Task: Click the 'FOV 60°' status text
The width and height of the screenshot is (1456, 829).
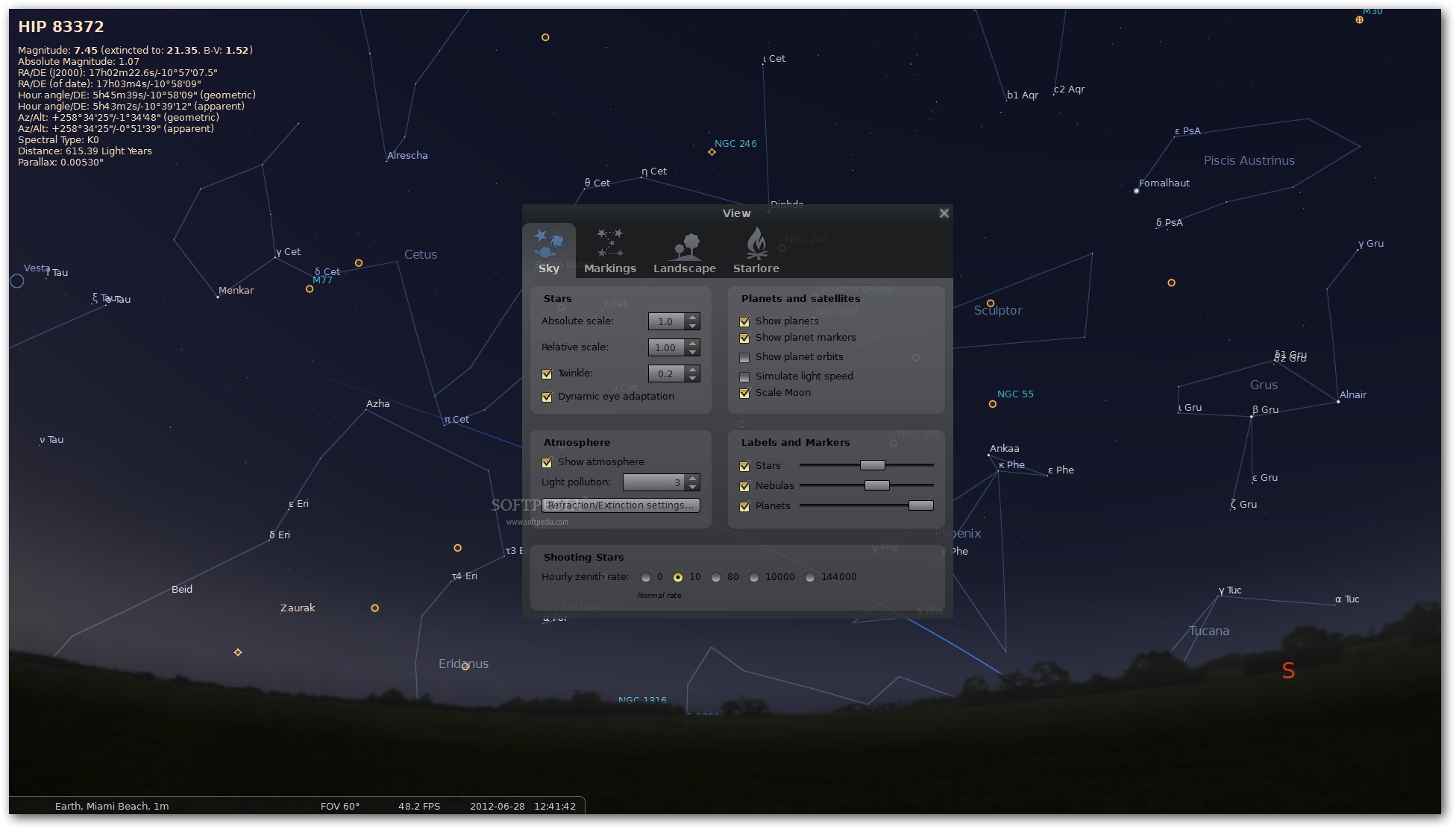Action: click(x=340, y=806)
